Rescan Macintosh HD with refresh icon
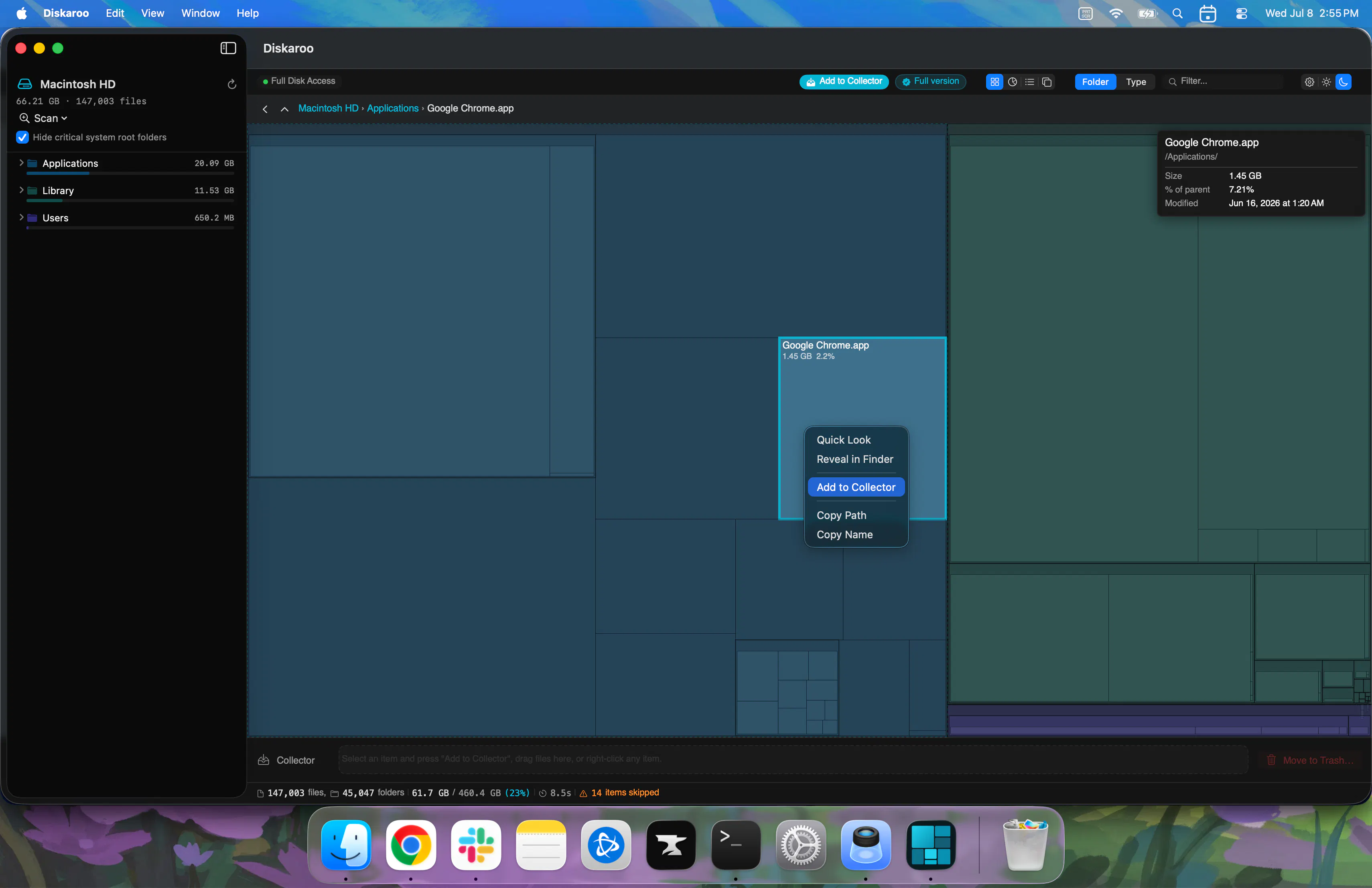 [232, 84]
